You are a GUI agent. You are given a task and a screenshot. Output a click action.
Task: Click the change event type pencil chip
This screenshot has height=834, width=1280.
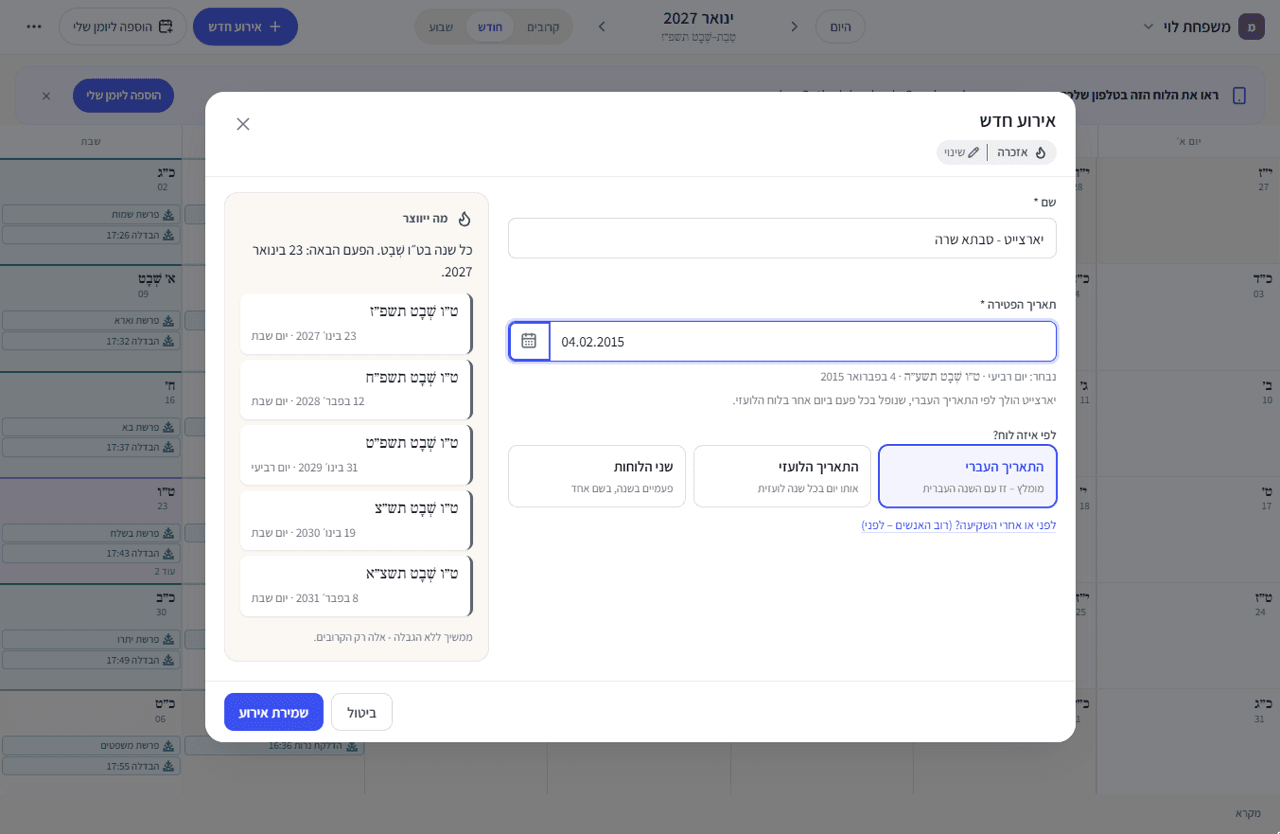(x=962, y=152)
